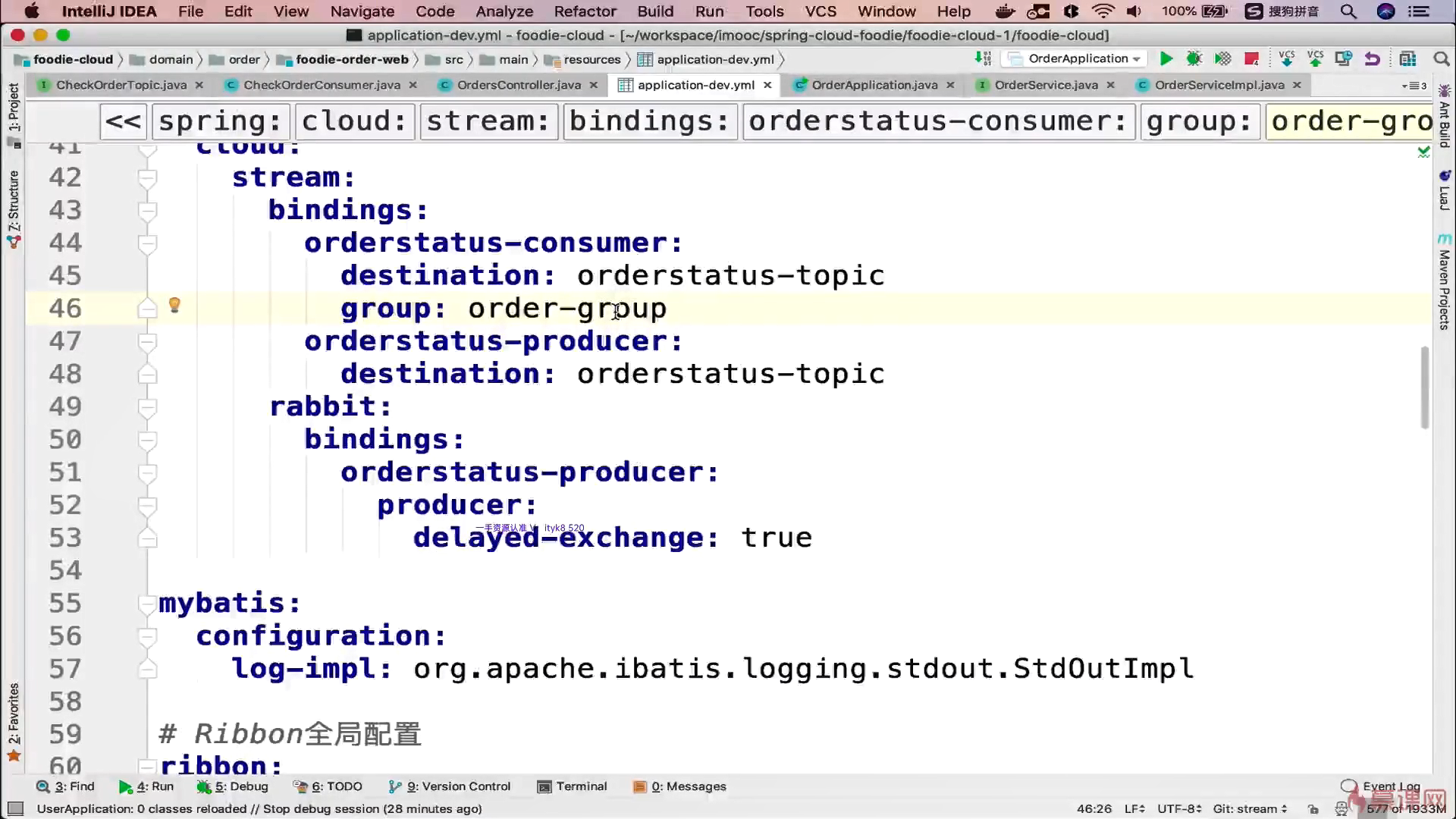Viewport: 1456px width, 819px height.
Task: Toggle the Structure side panel
Action: click(x=14, y=201)
